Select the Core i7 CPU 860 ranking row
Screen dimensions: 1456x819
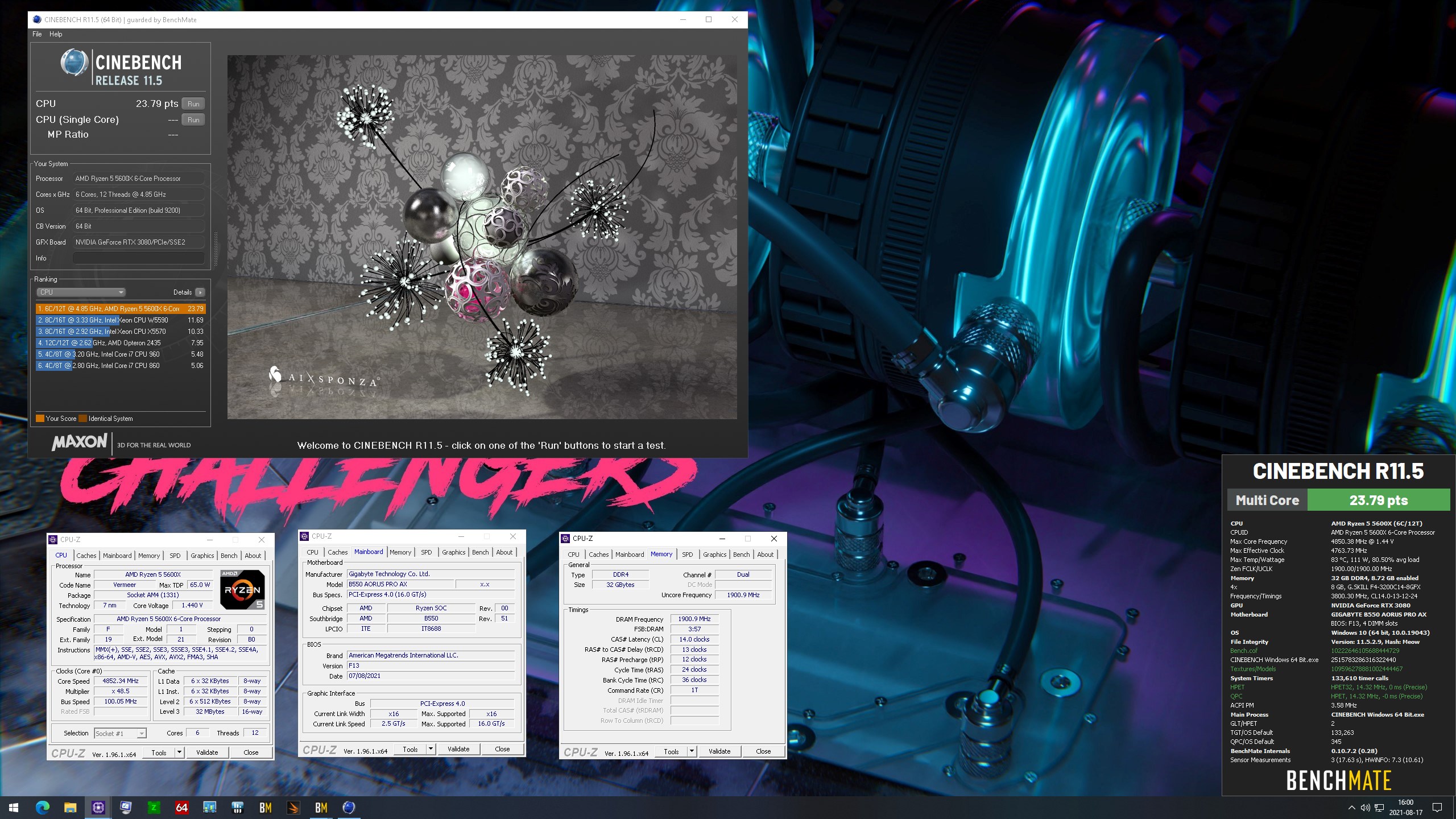pyautogui.click(x=121, y=366)
